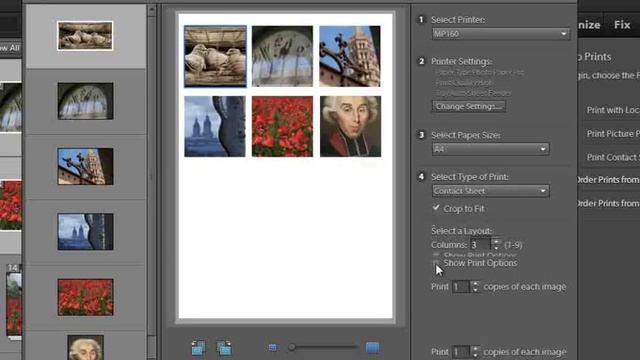Choose Print with Local printer in the background panel

[613, 110]
